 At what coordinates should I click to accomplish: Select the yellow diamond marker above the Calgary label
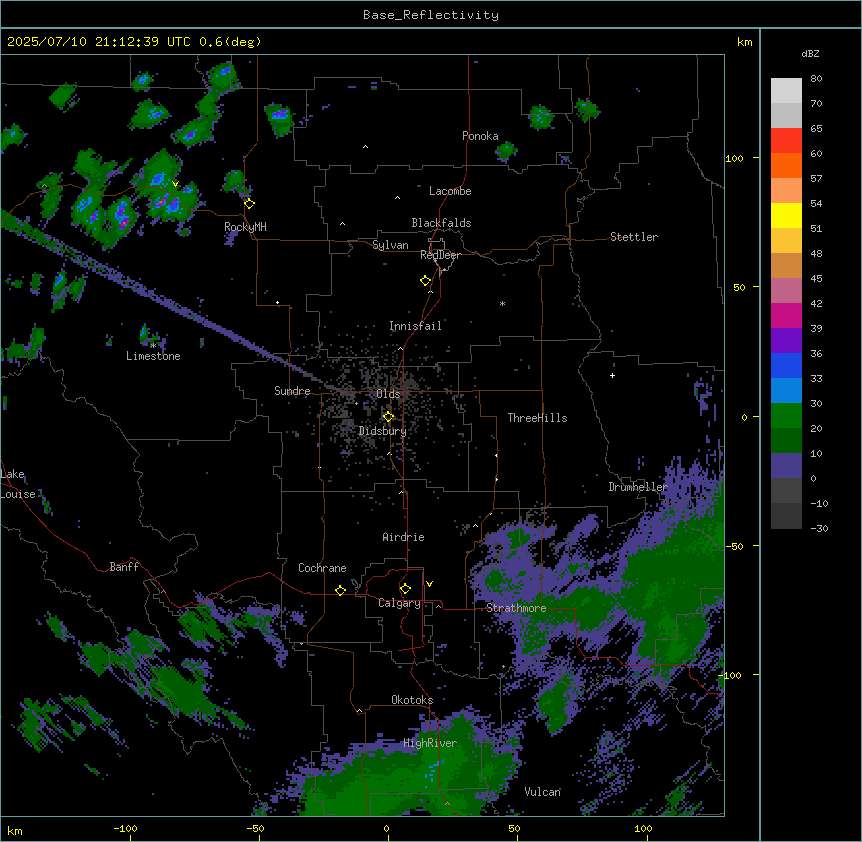pos(405,589)
